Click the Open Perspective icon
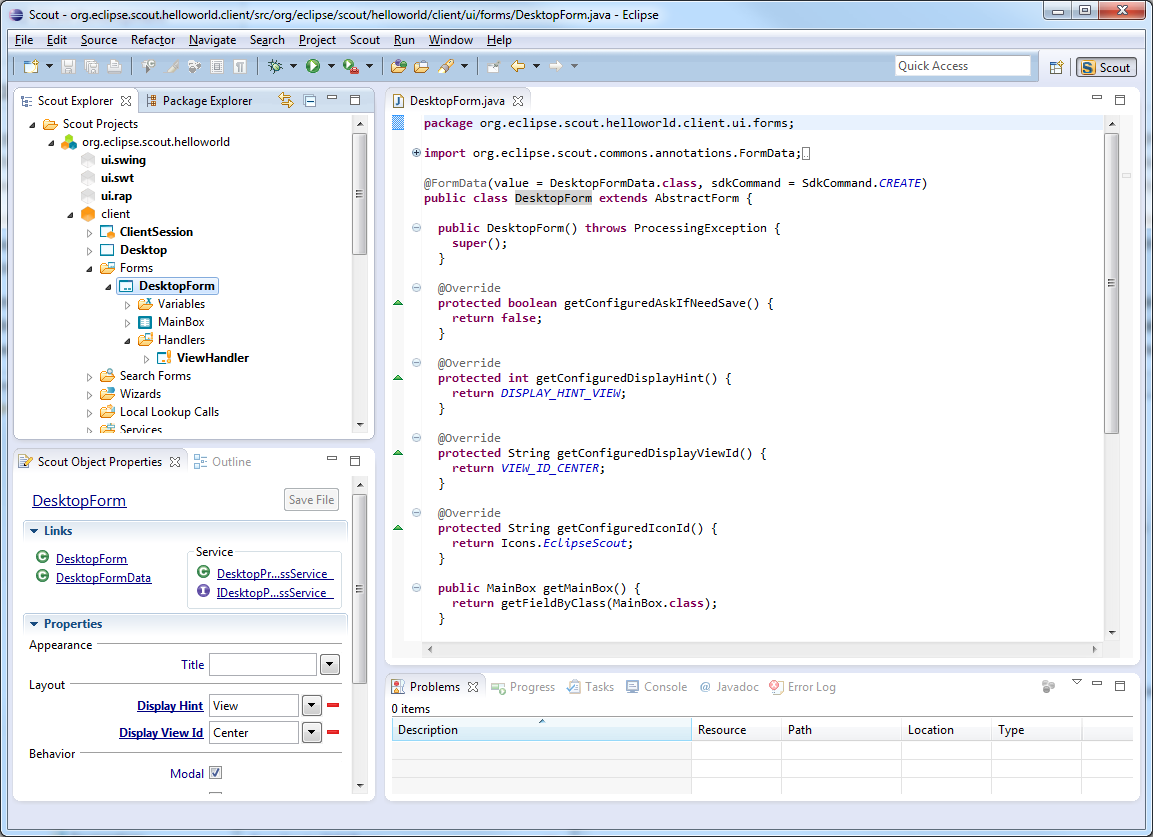Viewport: 1153px width, 837px height. pyautogui.click(x=1057, y=67)
